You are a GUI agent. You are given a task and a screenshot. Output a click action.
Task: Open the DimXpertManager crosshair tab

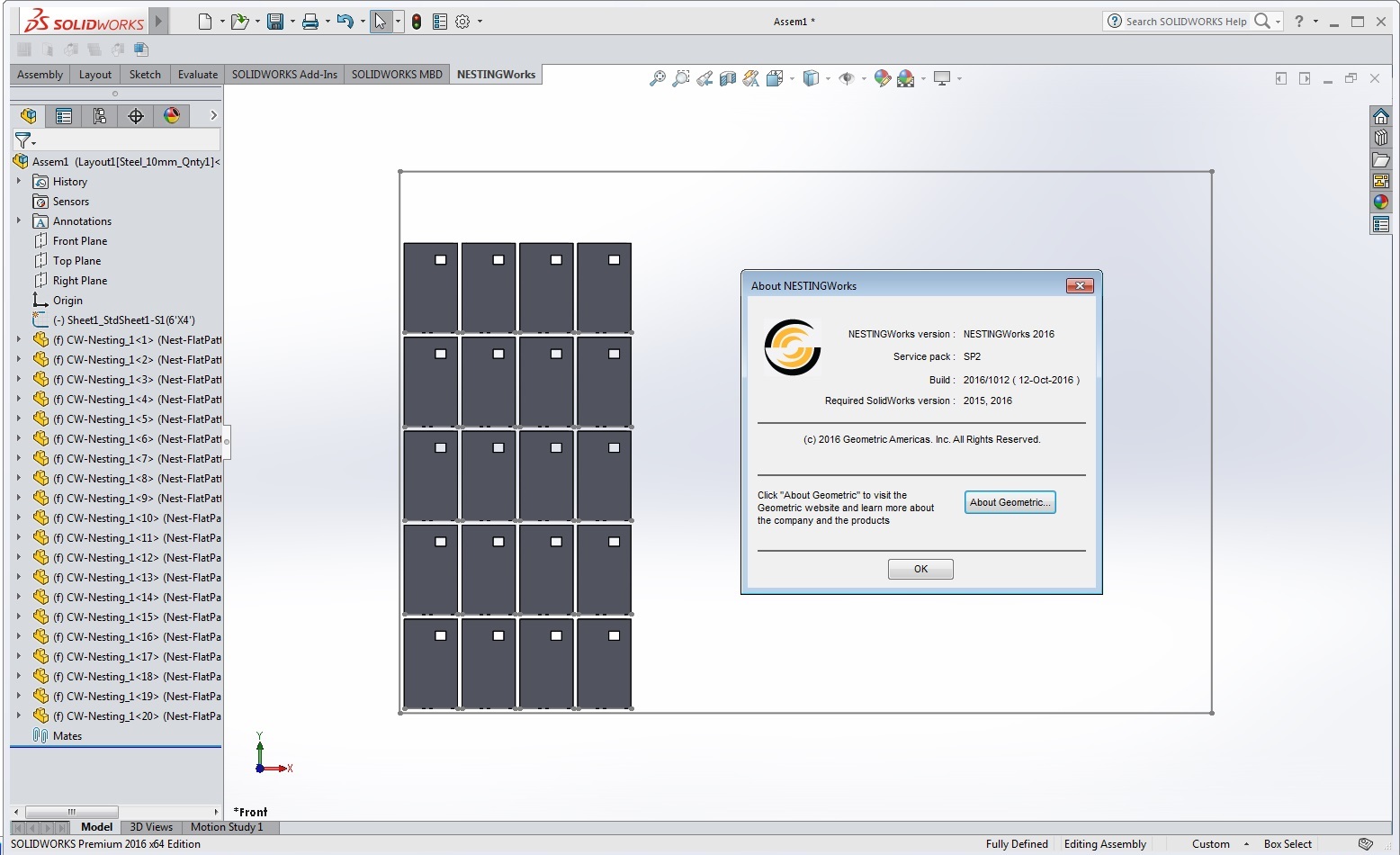tap(136, 115)
